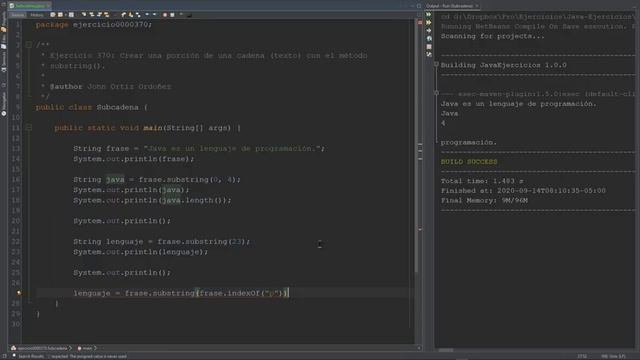Screen dimensions: 640x360
Task: Click the Next Bookmark icon
Action: (131, 15)
